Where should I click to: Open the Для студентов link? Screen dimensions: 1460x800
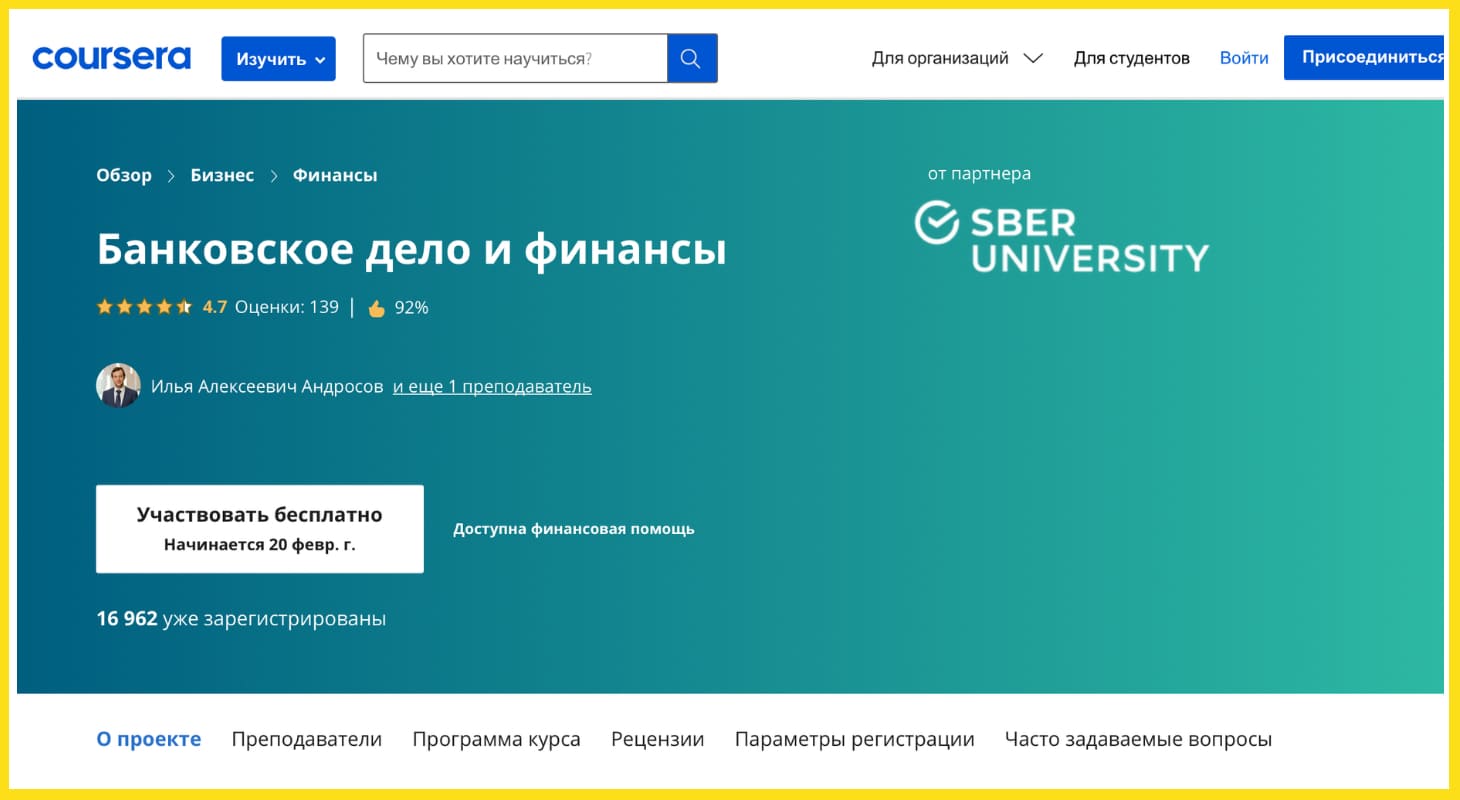[x=1132, y=58]
